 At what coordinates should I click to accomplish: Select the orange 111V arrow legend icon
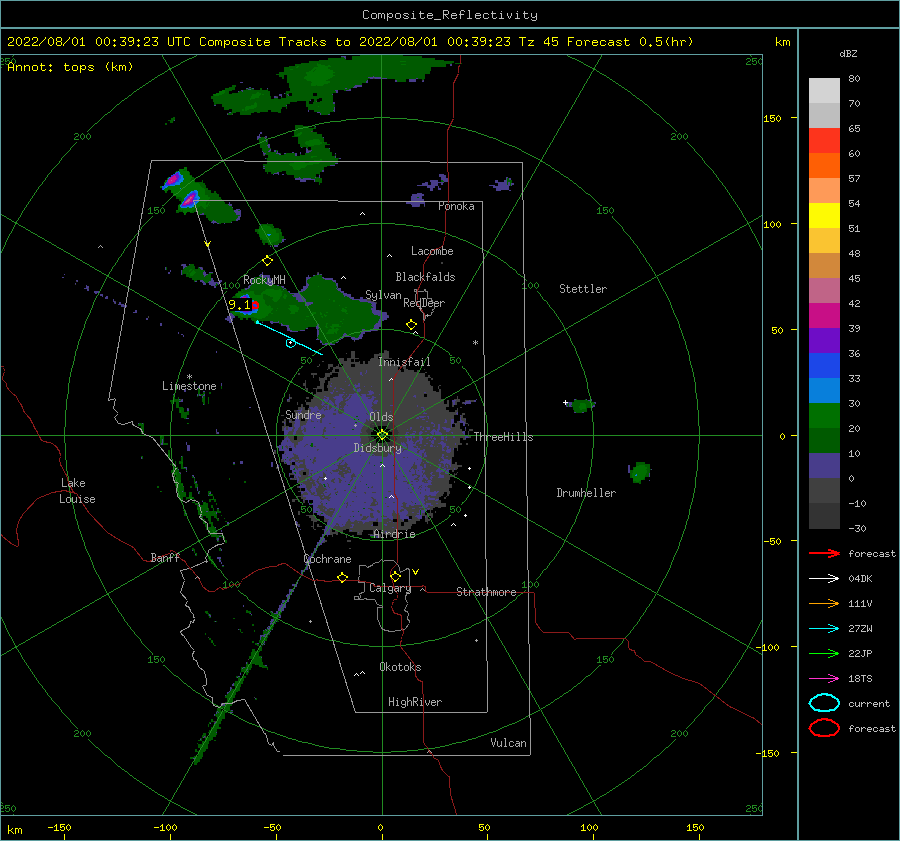point(824,603)
